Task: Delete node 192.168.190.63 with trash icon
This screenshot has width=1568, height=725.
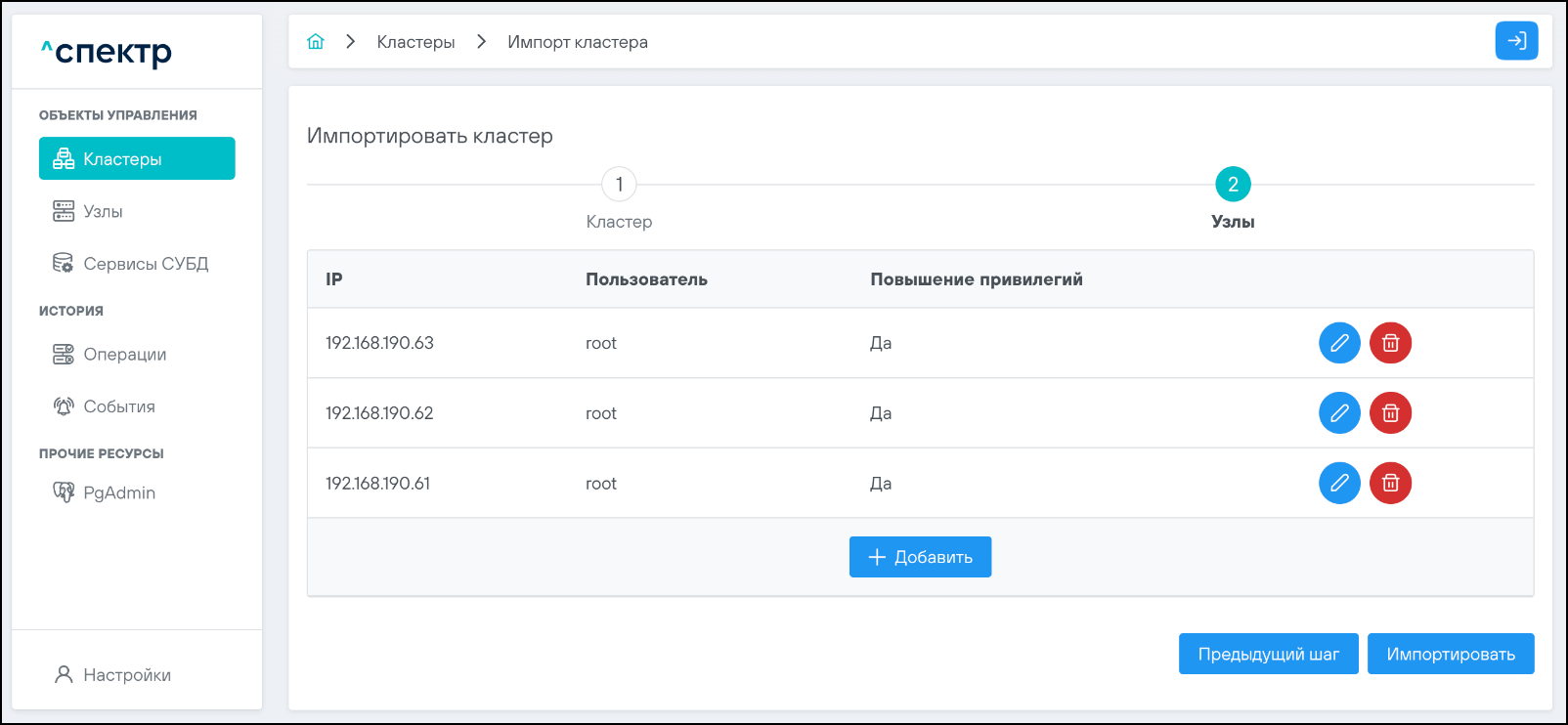Action: tap(1390, 343)
